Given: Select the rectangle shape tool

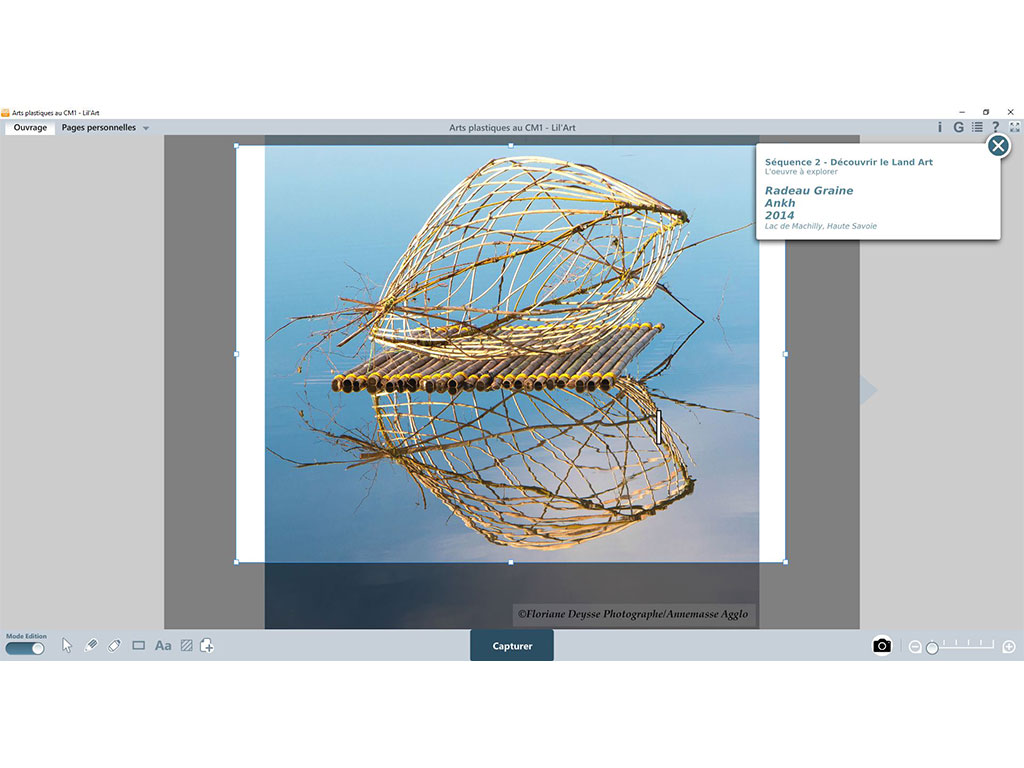Looking at the screenshot, I should [139, 646].
